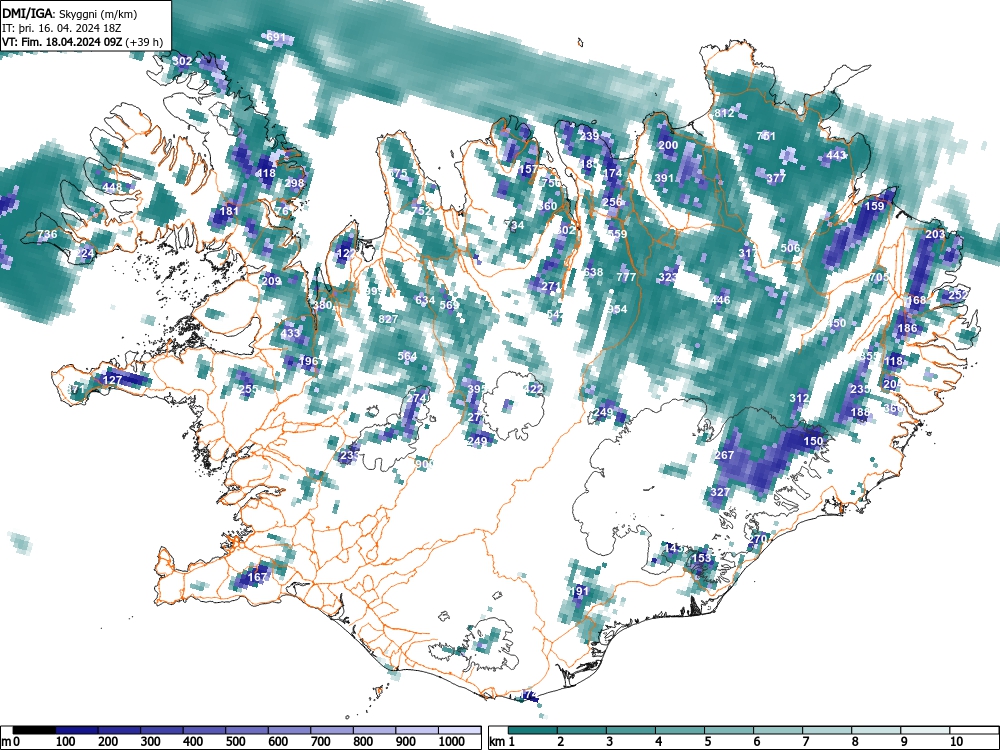Click the 191 visibility value on the map
Image resolution: width=1000 pixels, height=750 pixels.
coord(579,591)
